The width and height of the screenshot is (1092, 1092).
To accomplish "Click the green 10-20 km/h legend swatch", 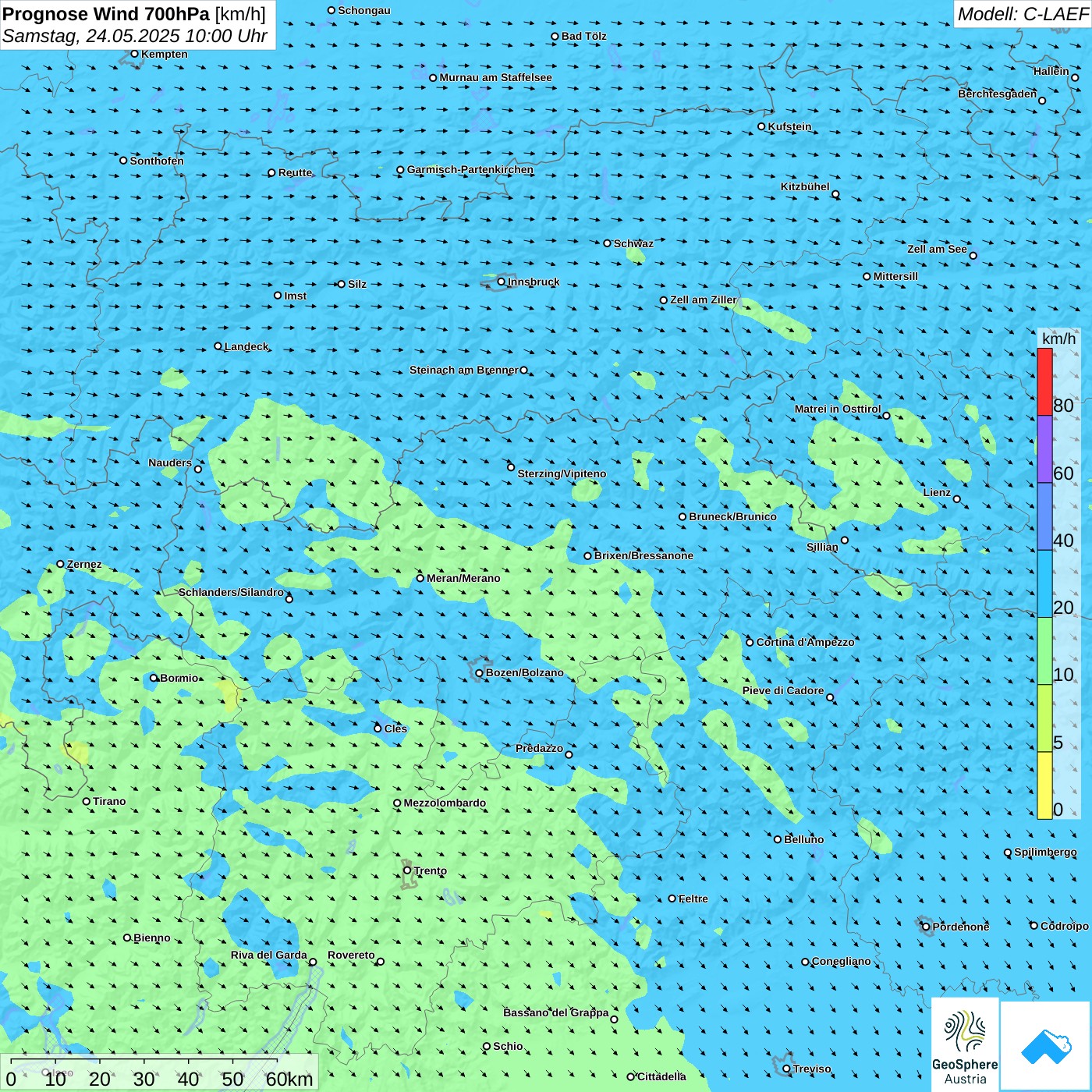I will click(1044, 651).
